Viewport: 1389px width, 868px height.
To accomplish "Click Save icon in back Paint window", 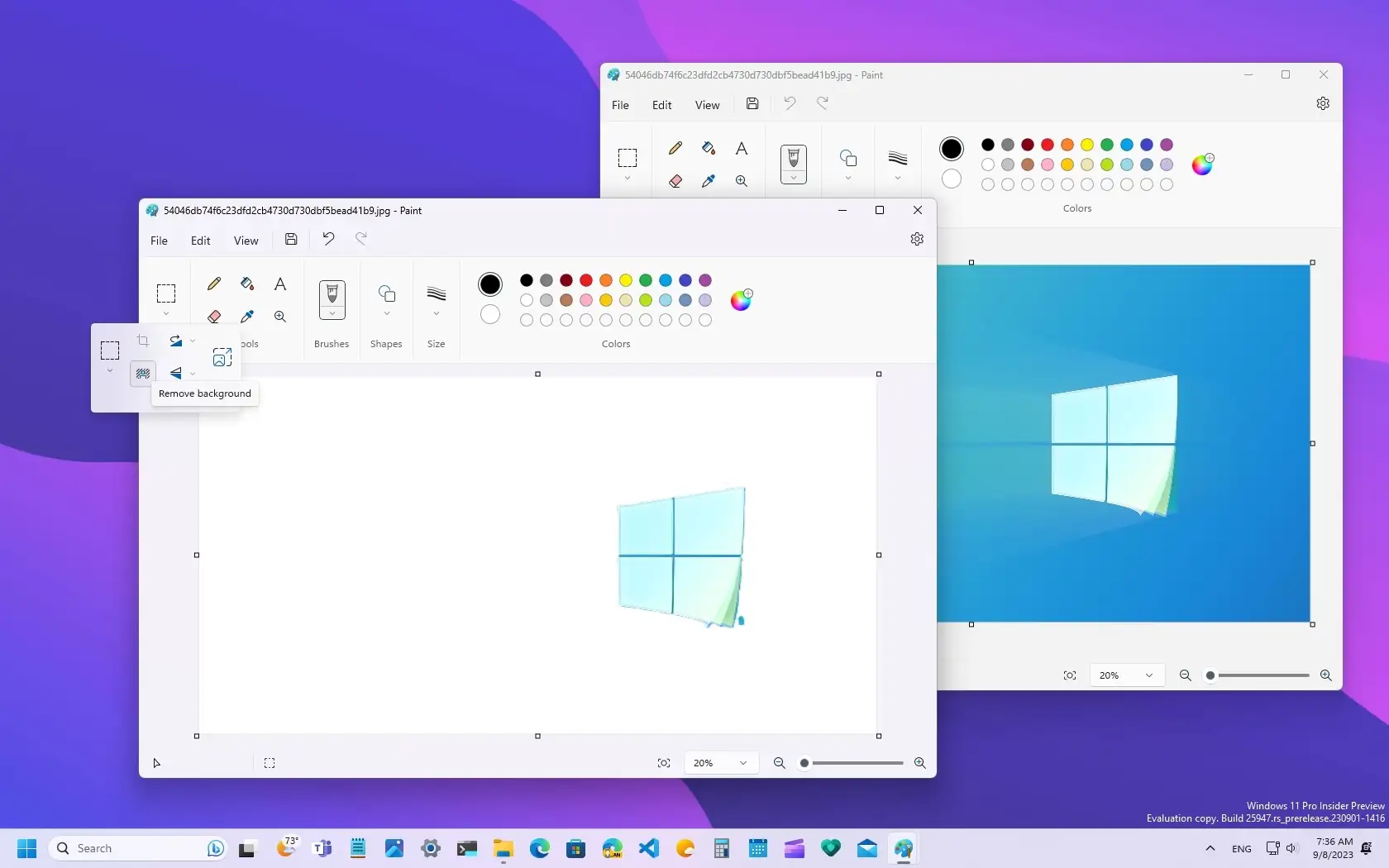I will [x=752, y=104].
